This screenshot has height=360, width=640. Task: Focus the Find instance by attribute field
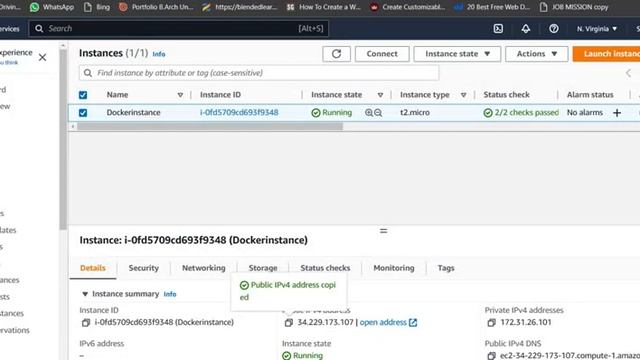pos(259,73)
